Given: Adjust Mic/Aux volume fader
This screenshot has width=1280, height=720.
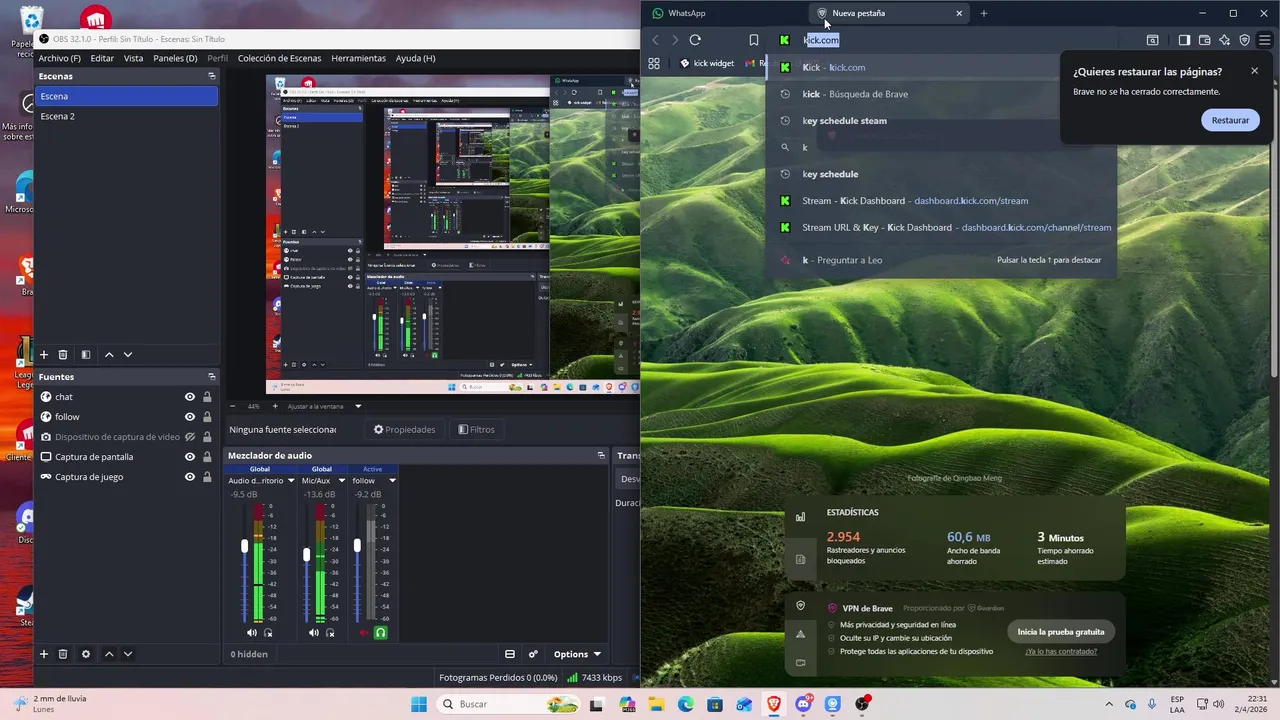Looking at the screenshot, I should (307, 554).
